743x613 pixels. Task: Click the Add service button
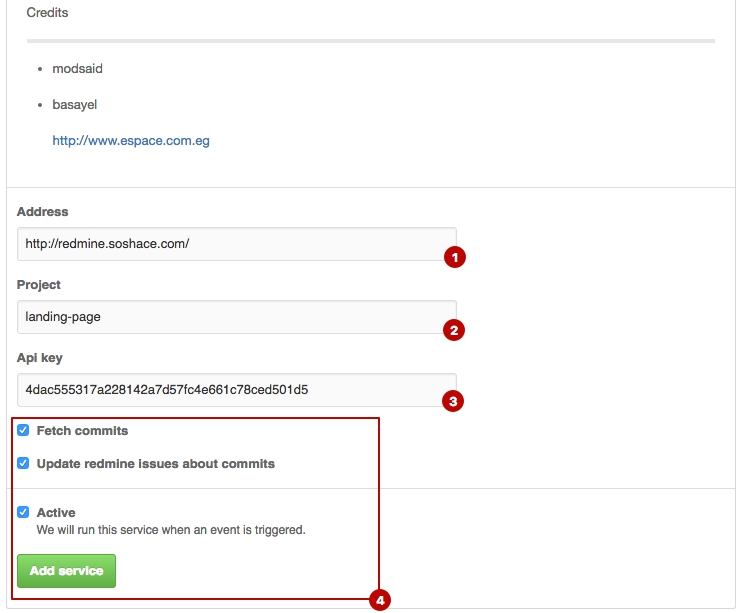pyautogui.click(x=66, y=571)
